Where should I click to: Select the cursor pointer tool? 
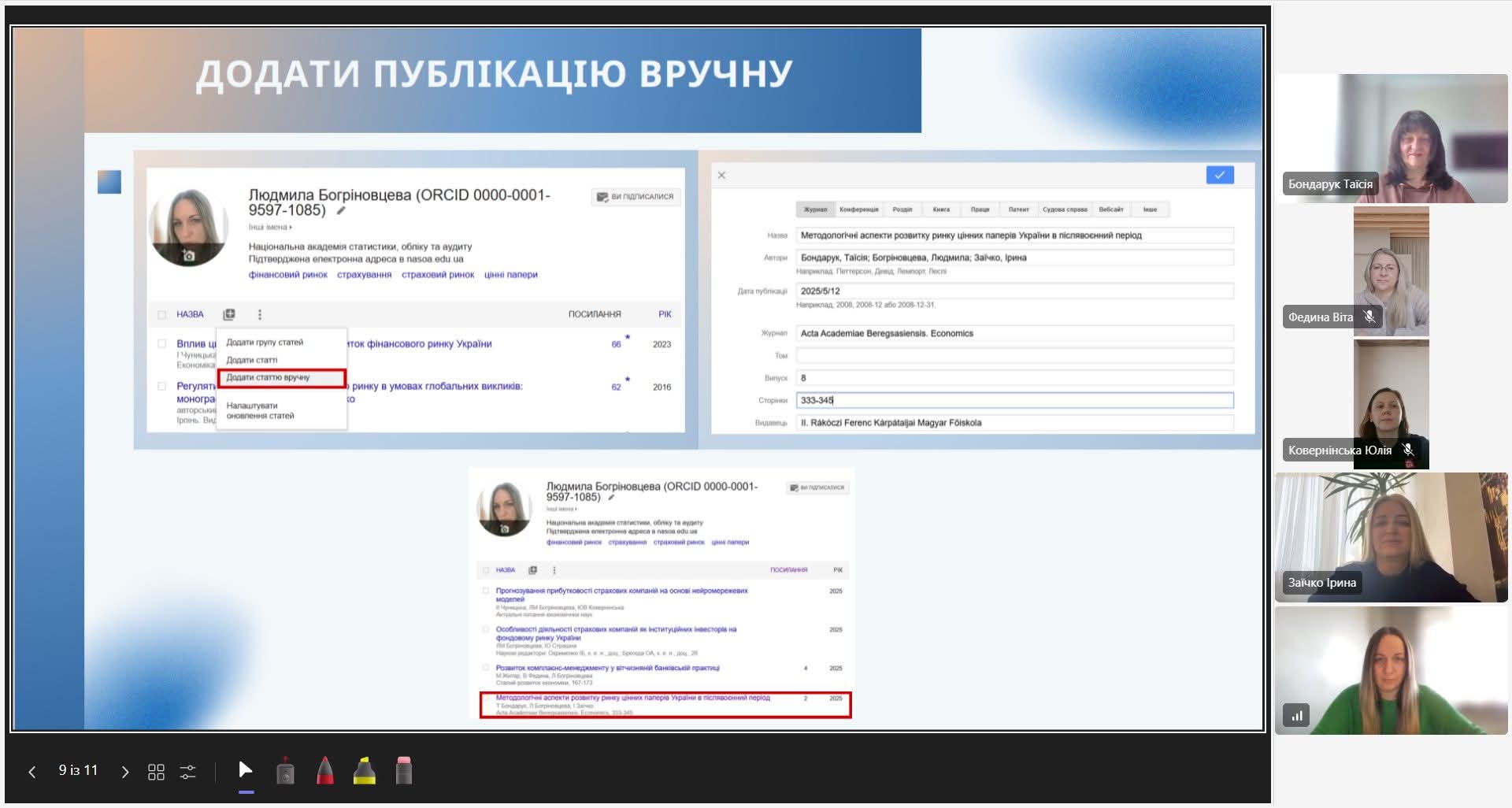tap(246, 770)
